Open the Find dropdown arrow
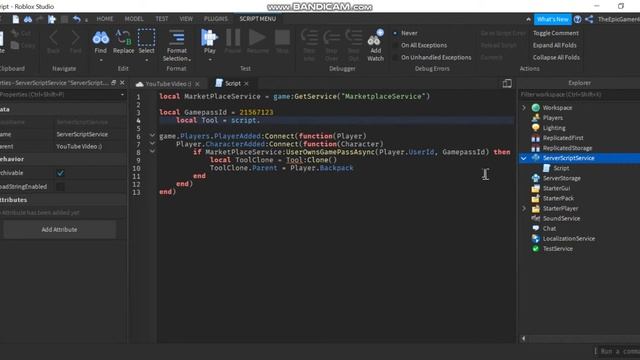The width and height of the screenshot is (640, 360). [101, 60]
